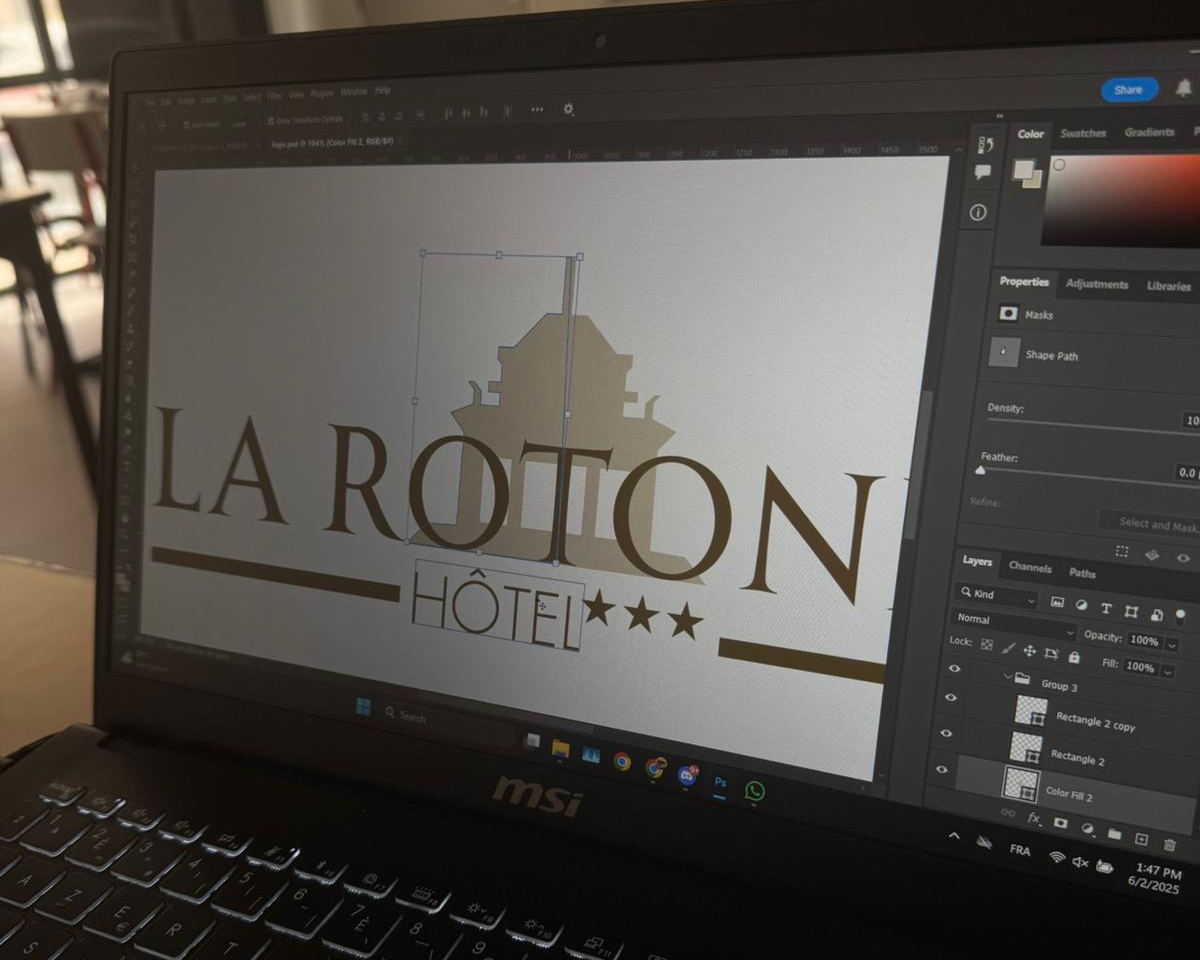Image resolution: width=1200 pixels, height=960 pixels.
Task: Open the workspace settings gear icon
Action: (x=569, y=109)
